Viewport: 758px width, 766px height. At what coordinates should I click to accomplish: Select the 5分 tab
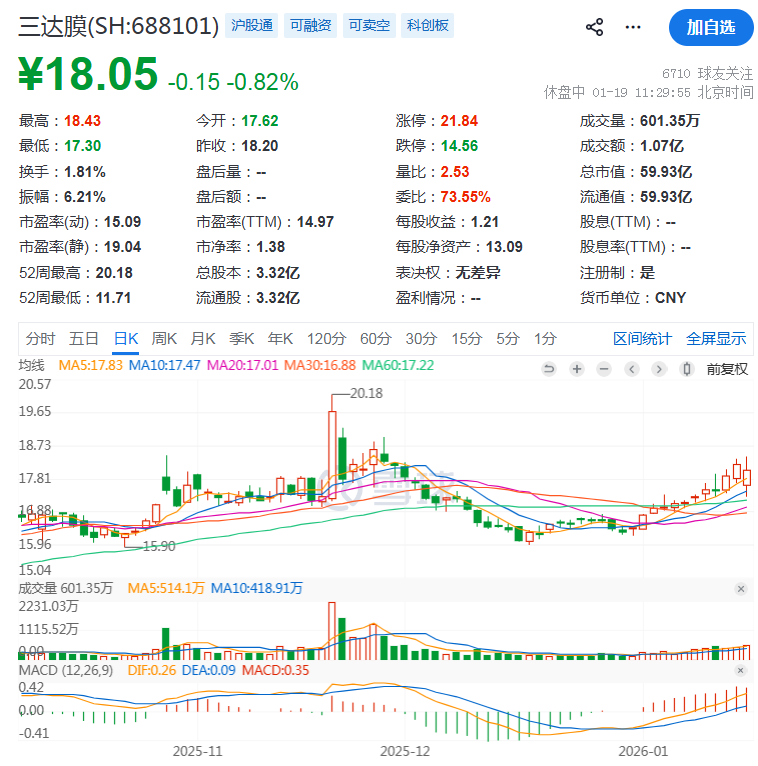point(507,339)
